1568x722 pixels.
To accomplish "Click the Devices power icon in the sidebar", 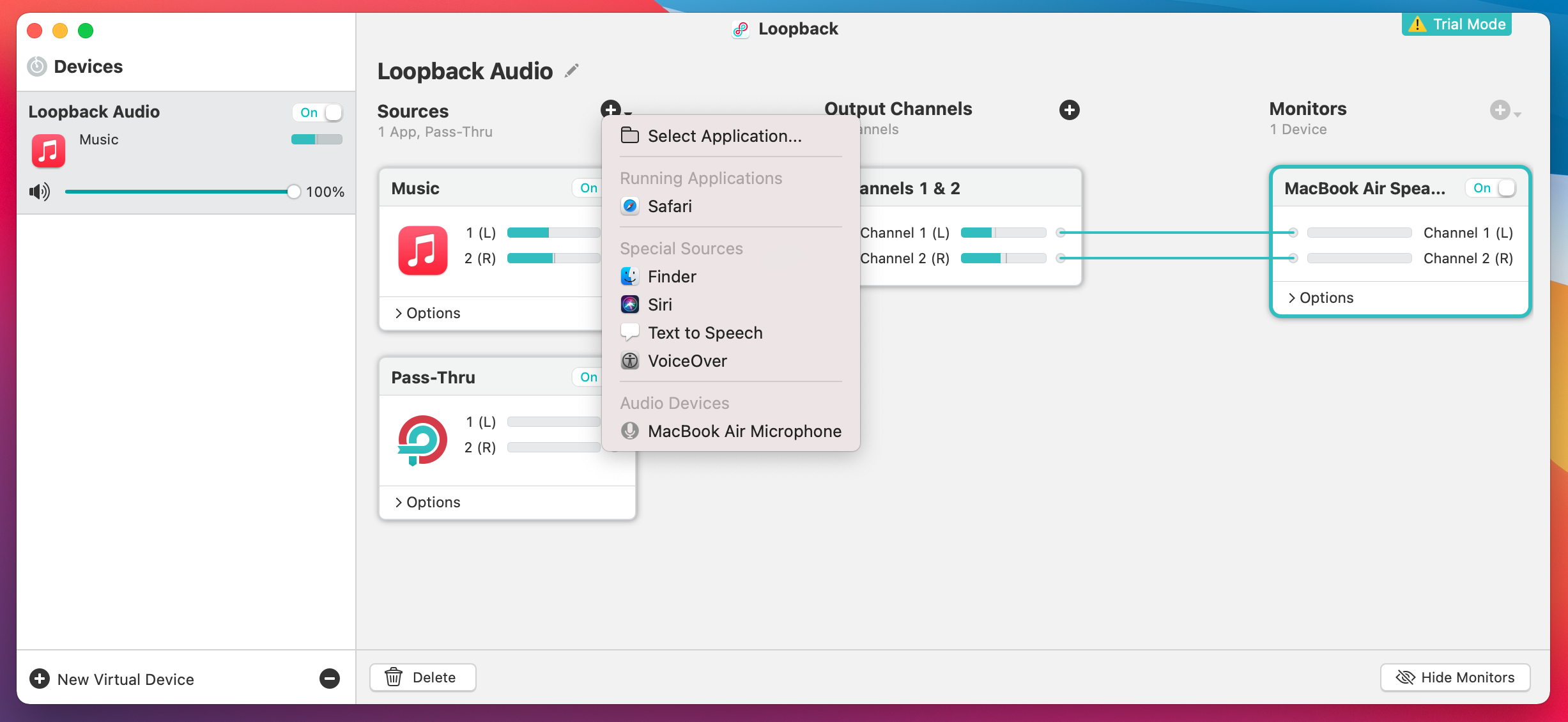I will coord(37,66).
